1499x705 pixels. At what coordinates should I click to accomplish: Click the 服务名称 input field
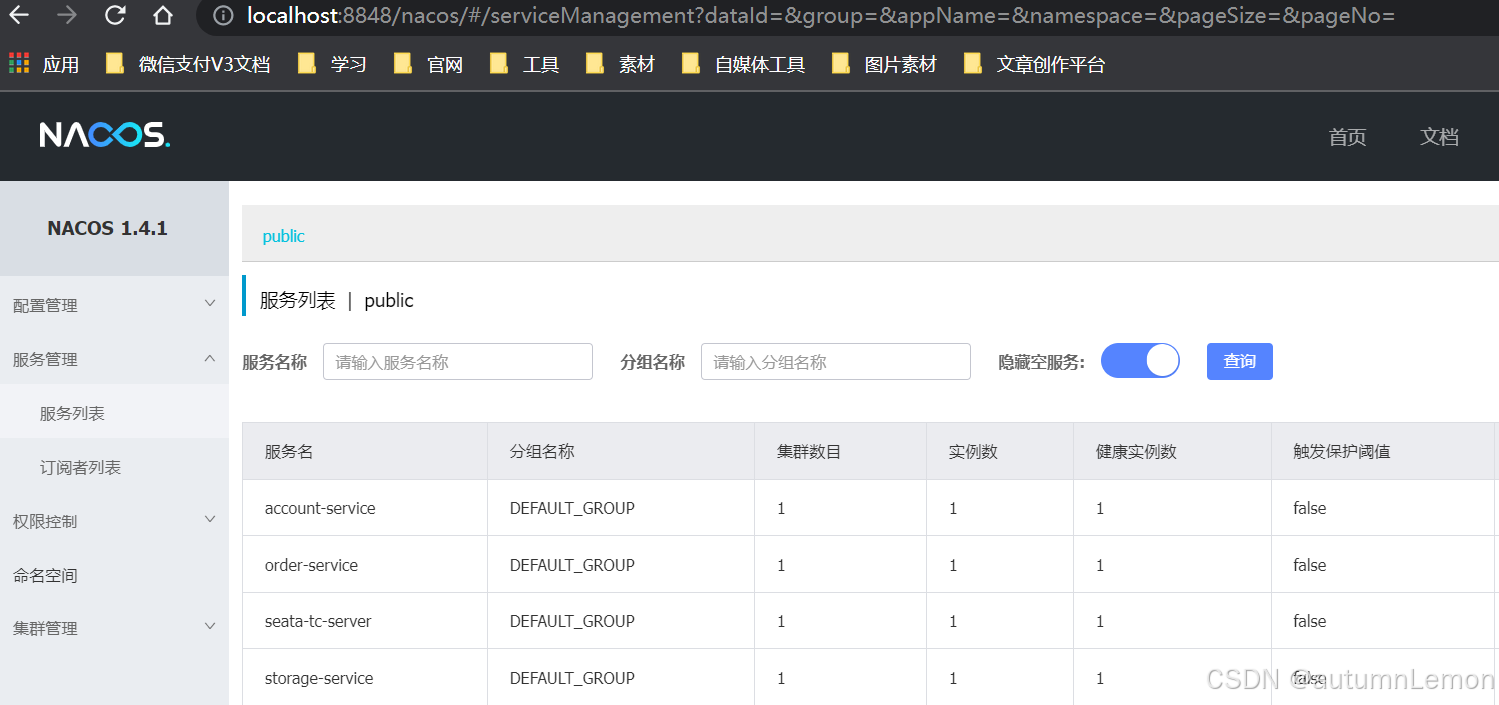(457, 361)
